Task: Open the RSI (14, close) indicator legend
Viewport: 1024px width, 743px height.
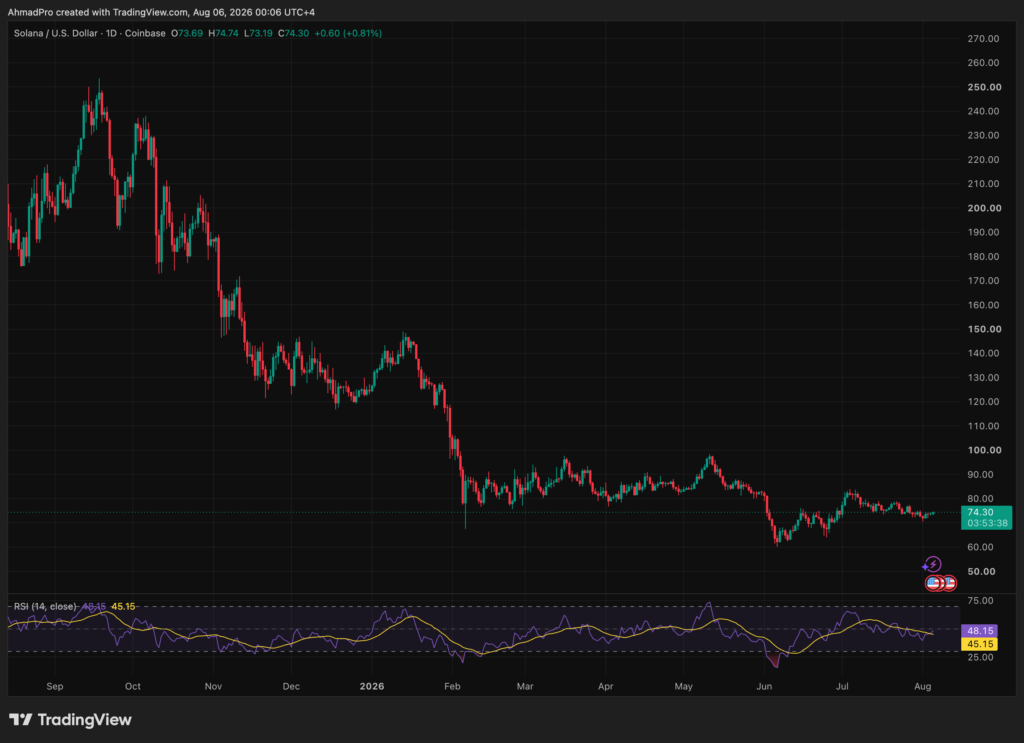Action: click(x=45, y=607)
